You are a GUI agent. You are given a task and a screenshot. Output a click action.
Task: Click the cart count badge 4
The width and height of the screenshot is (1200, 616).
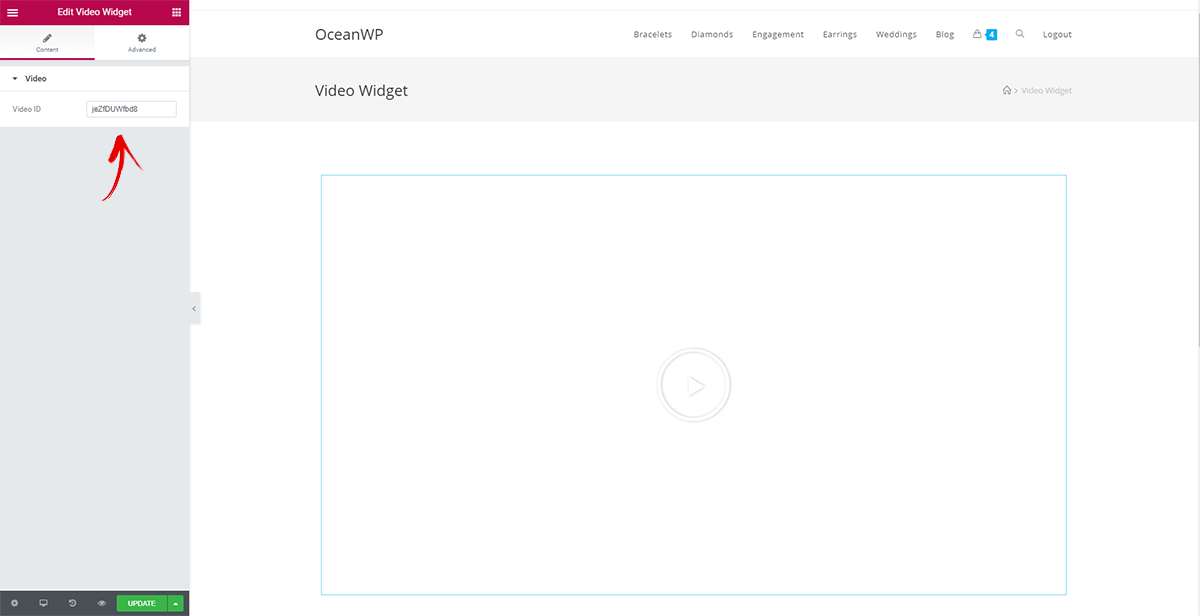(x=992, y=34)
